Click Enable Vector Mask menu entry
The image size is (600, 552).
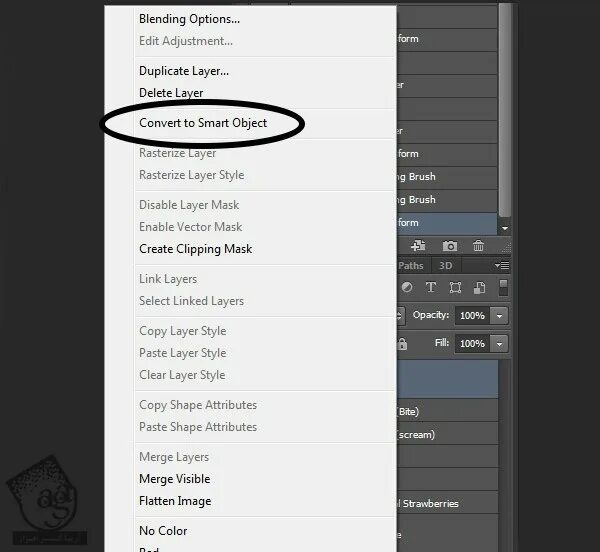pos(191,227)
